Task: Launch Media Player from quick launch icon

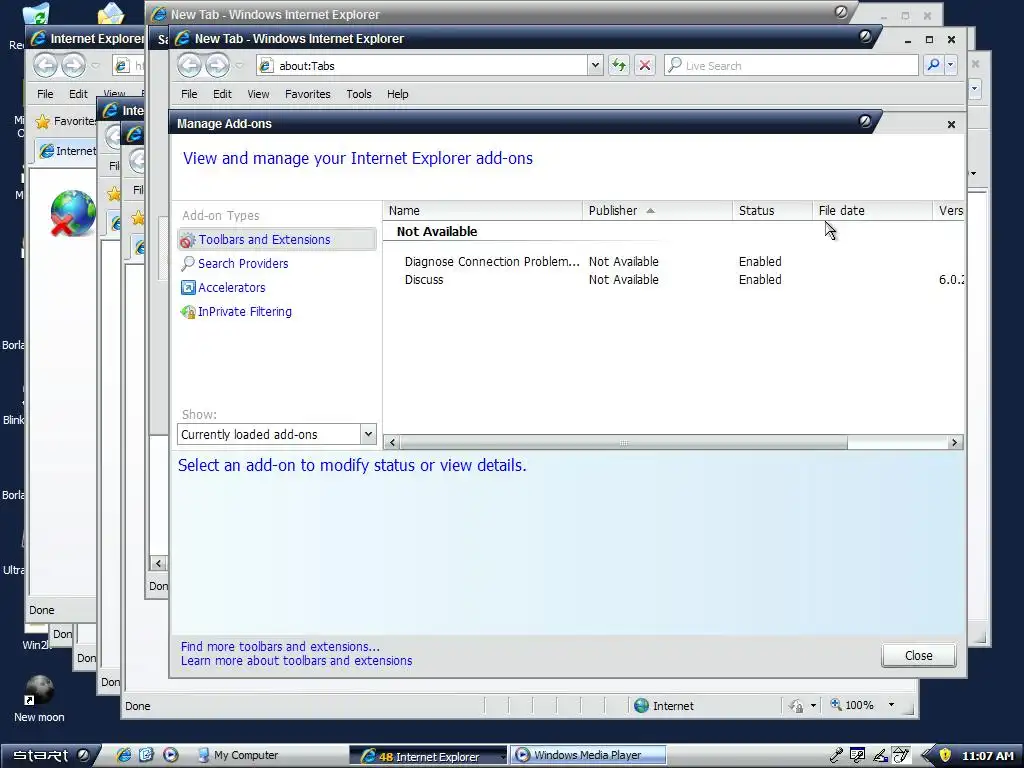Action: (x=170, y=756)
